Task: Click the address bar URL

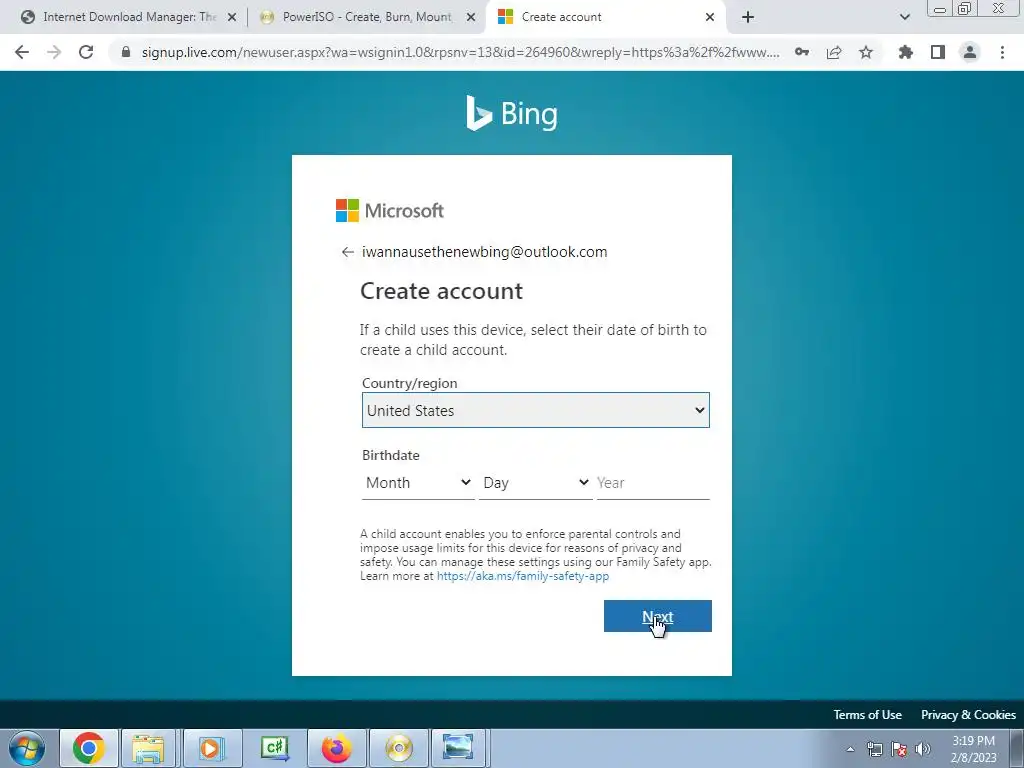Action: [x=460, y=52]
